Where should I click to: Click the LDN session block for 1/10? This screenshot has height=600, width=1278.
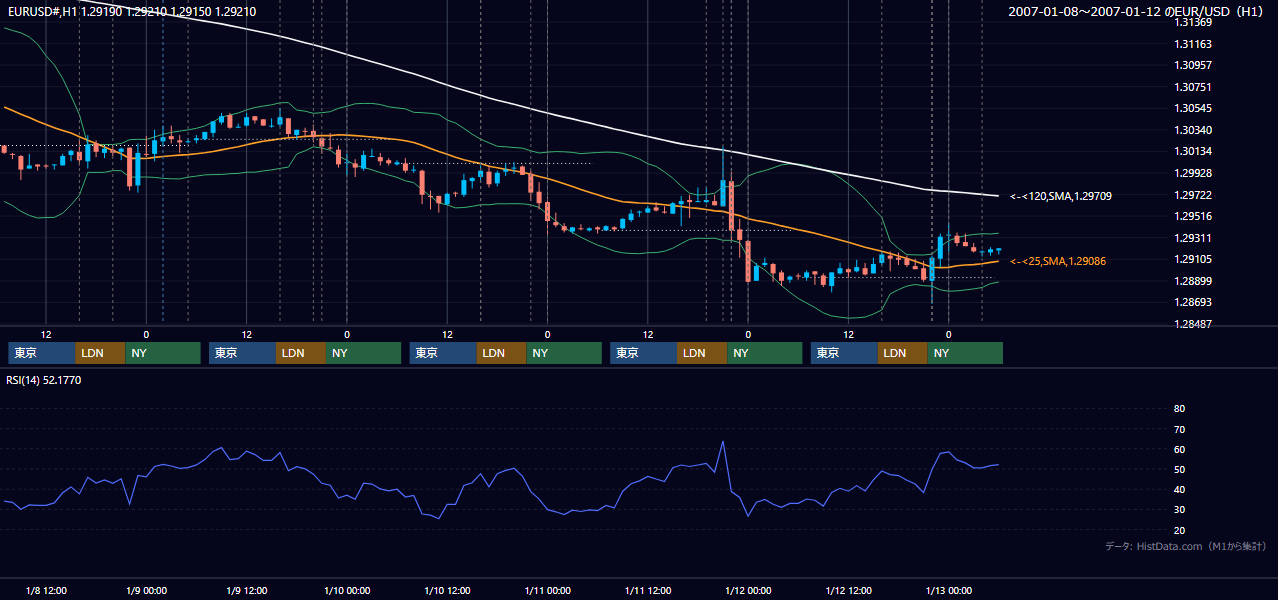coord(502,353)
